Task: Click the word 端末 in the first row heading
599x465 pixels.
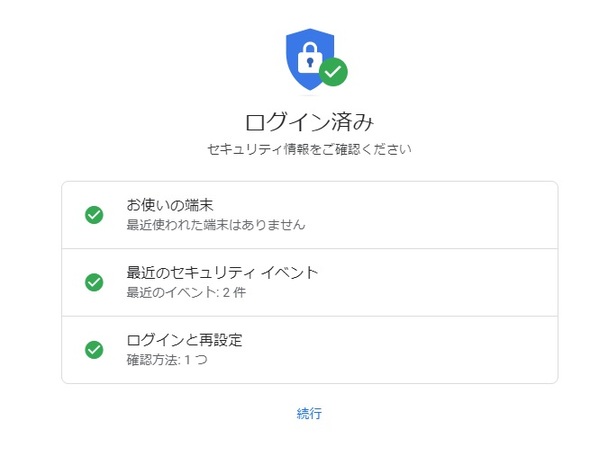Action: (x=199, y=205)
